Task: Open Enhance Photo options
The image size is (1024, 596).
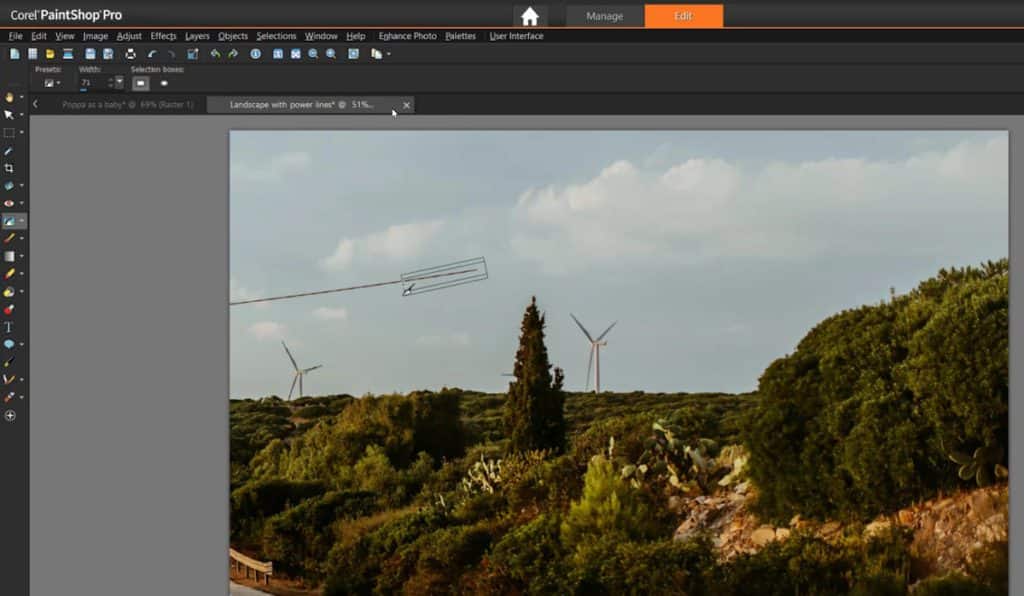Action: (407, 36)
